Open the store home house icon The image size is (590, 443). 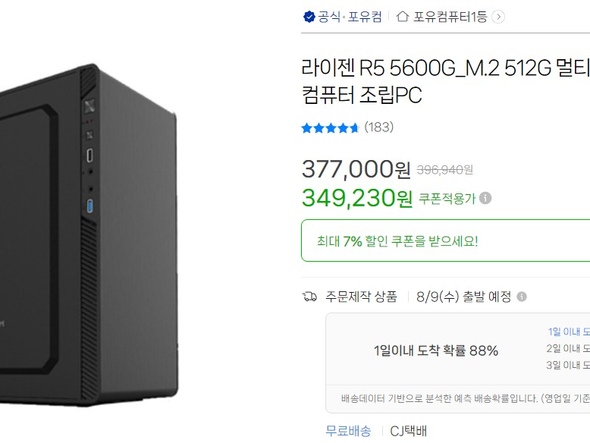click(x=402, y=17)
